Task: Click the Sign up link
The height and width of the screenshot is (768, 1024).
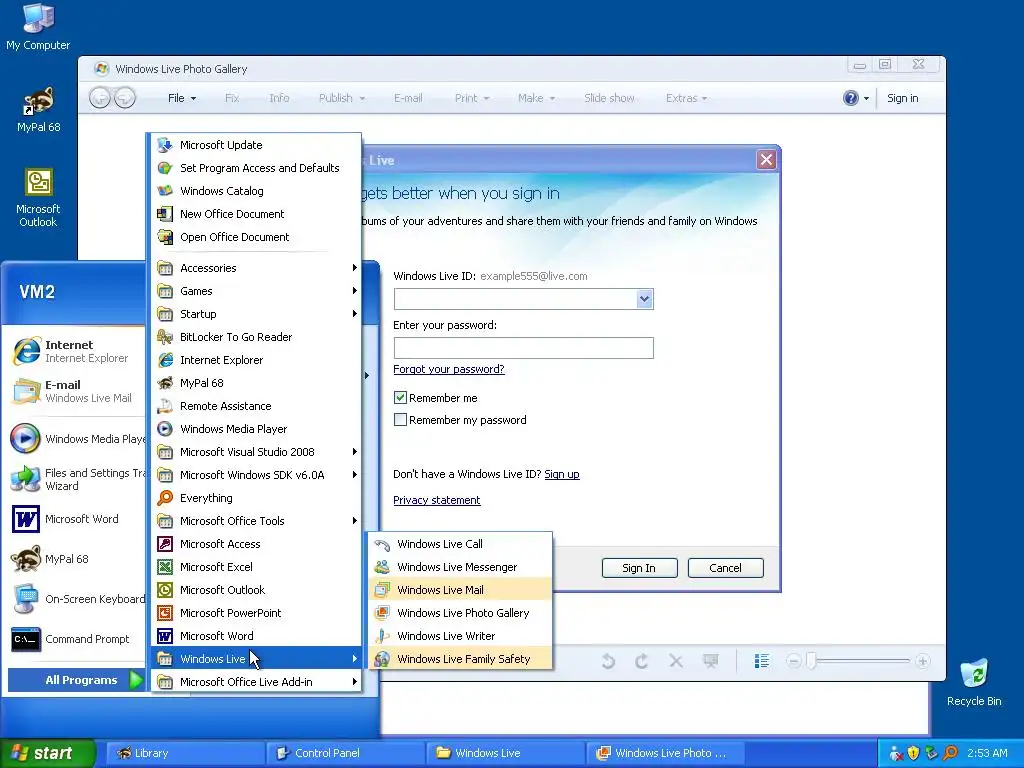Action: pyautogui.click(x=562, y=474)
